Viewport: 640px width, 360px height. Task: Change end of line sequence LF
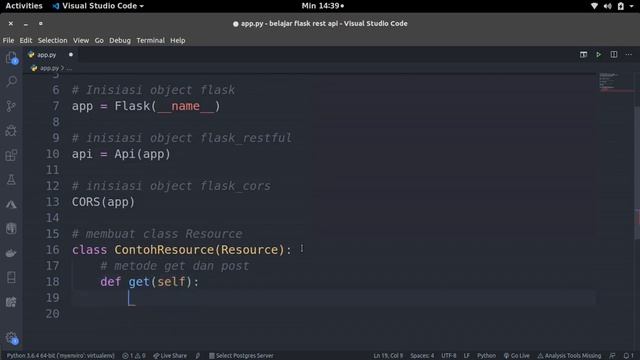pos(467,356)
